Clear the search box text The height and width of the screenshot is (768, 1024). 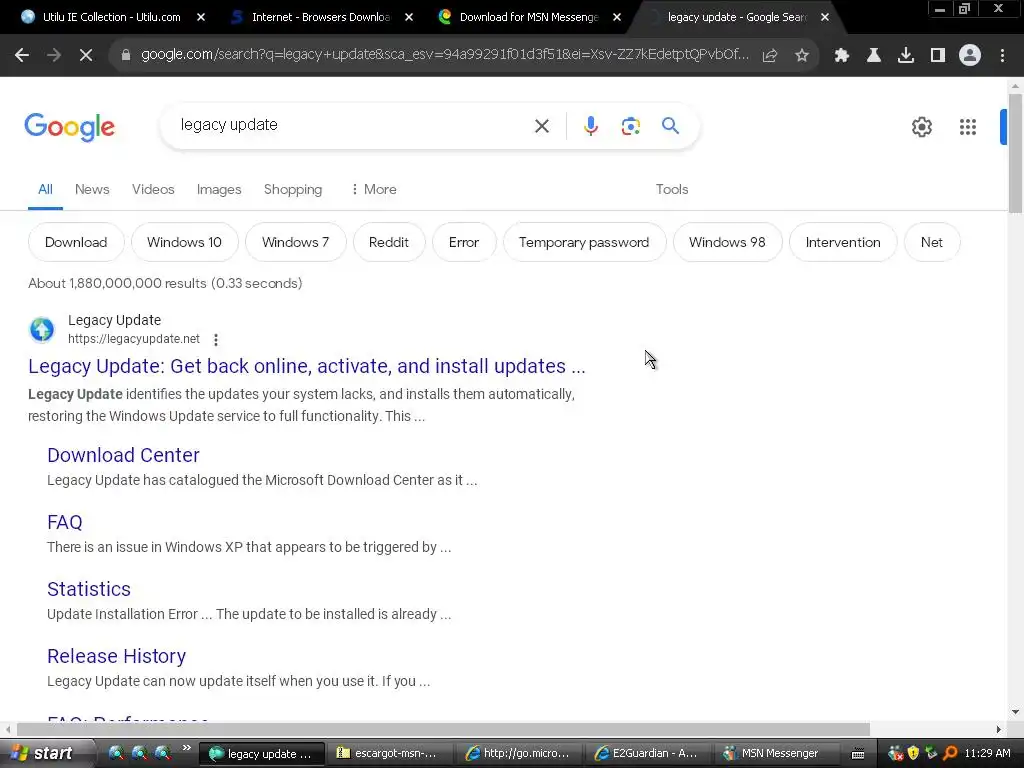click(542, 126)
